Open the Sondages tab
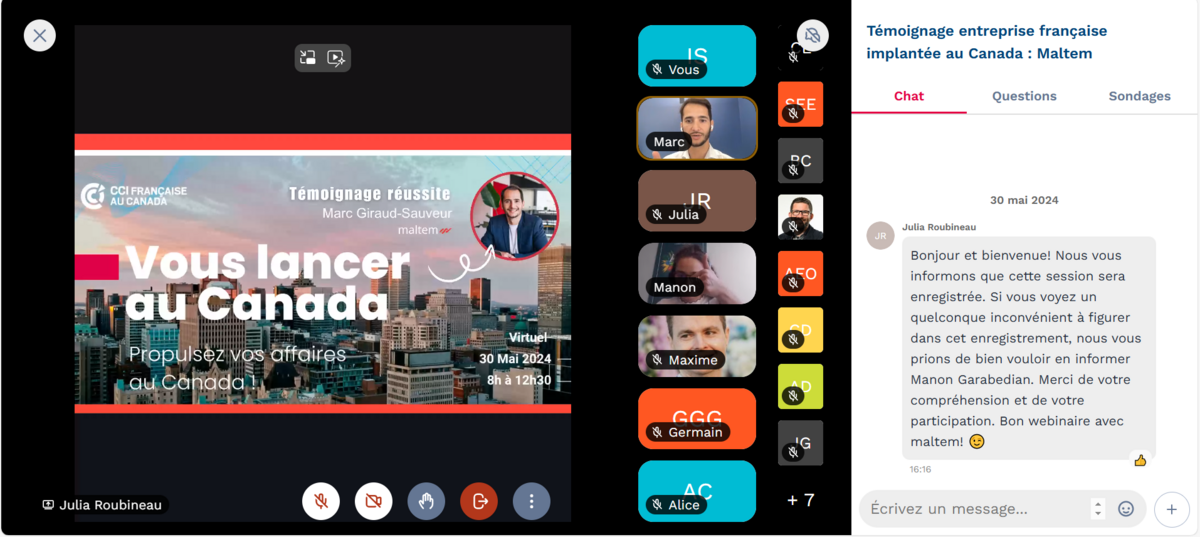Image resolution: width=1200 pixels, height=537 pixels. (x=1139, y=96)
